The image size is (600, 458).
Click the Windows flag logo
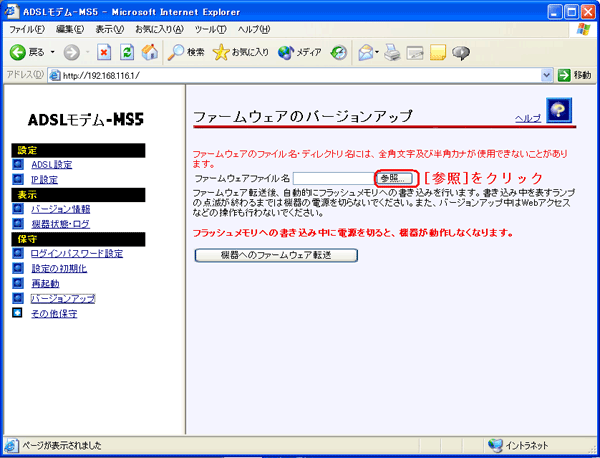[583, 29]
